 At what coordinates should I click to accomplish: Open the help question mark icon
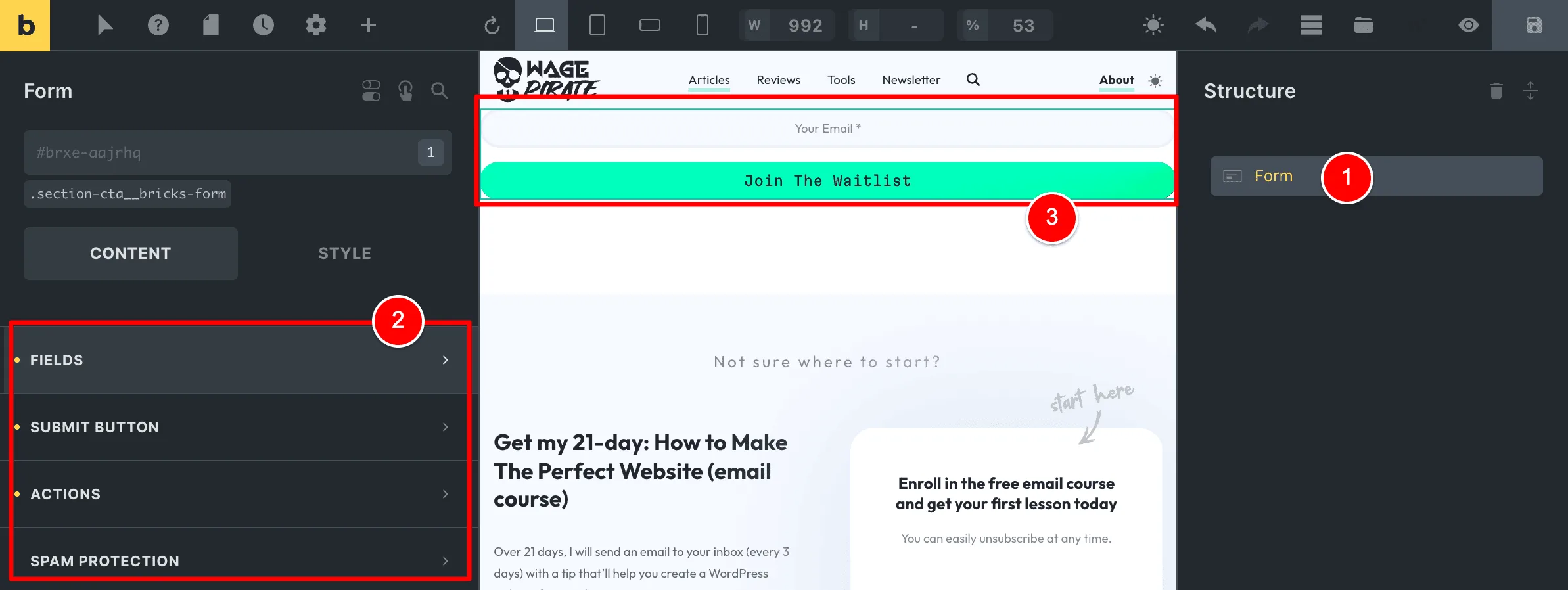click(158, 26)
